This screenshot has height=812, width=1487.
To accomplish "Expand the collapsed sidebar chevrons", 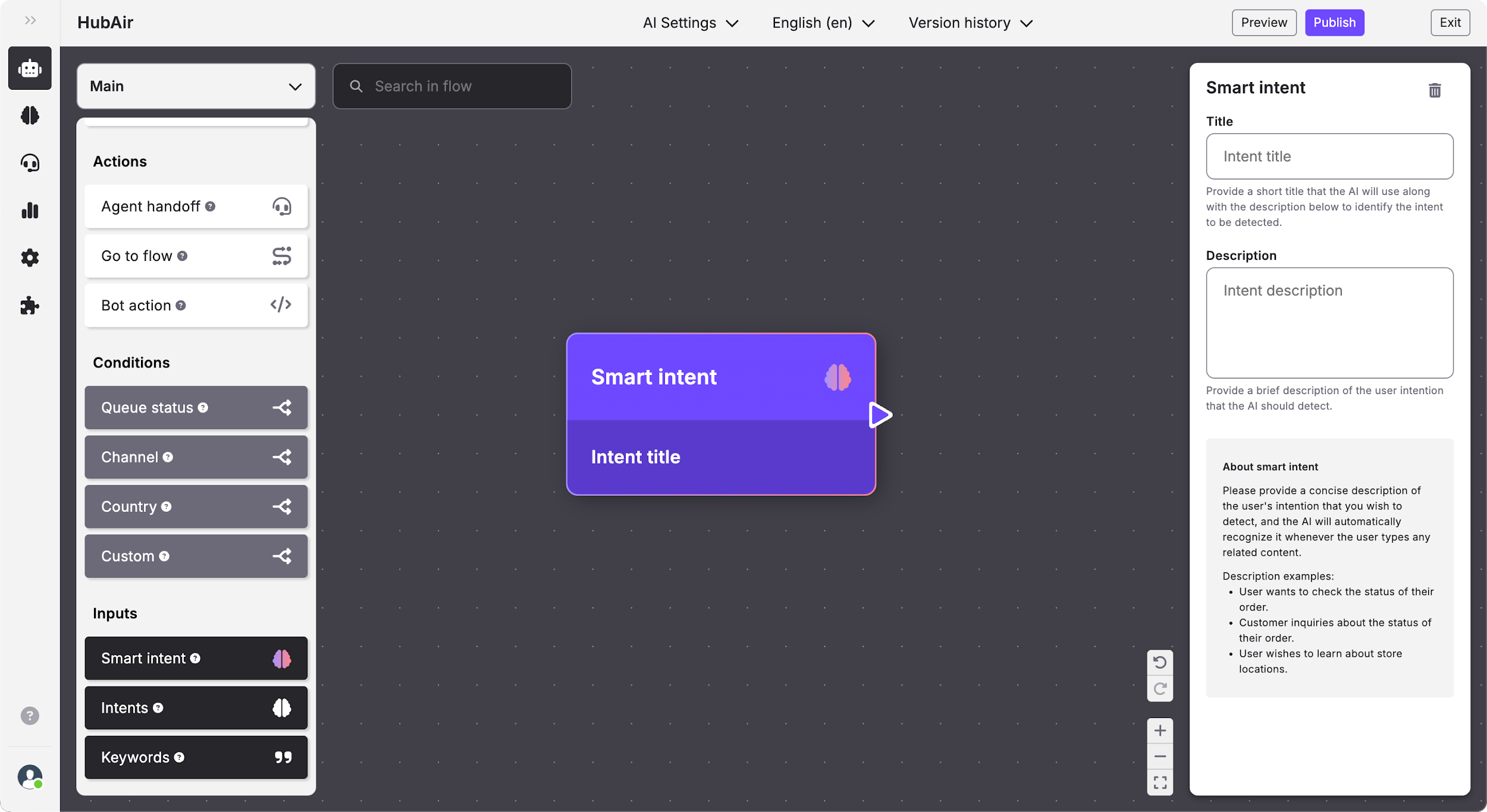I will click(x=30, y=21).
